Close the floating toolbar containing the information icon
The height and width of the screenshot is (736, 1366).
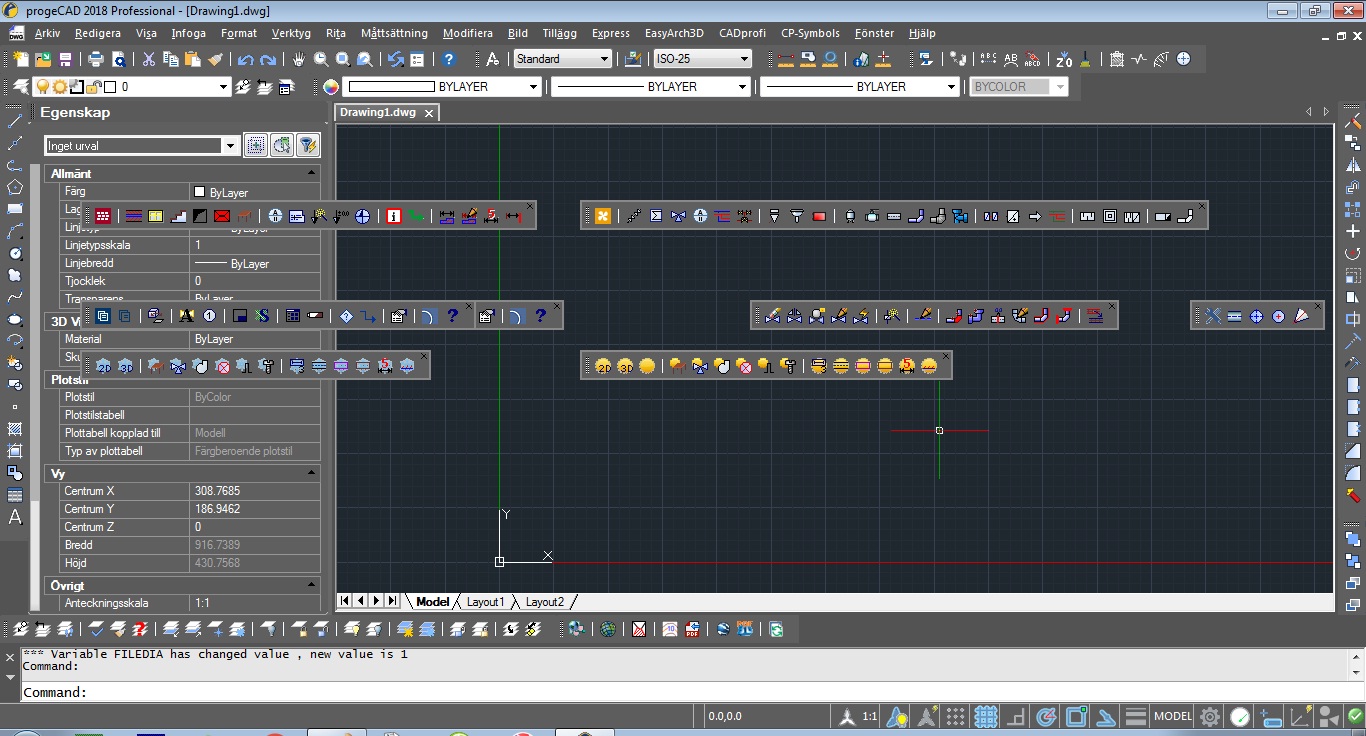click(x=530, y=207)
